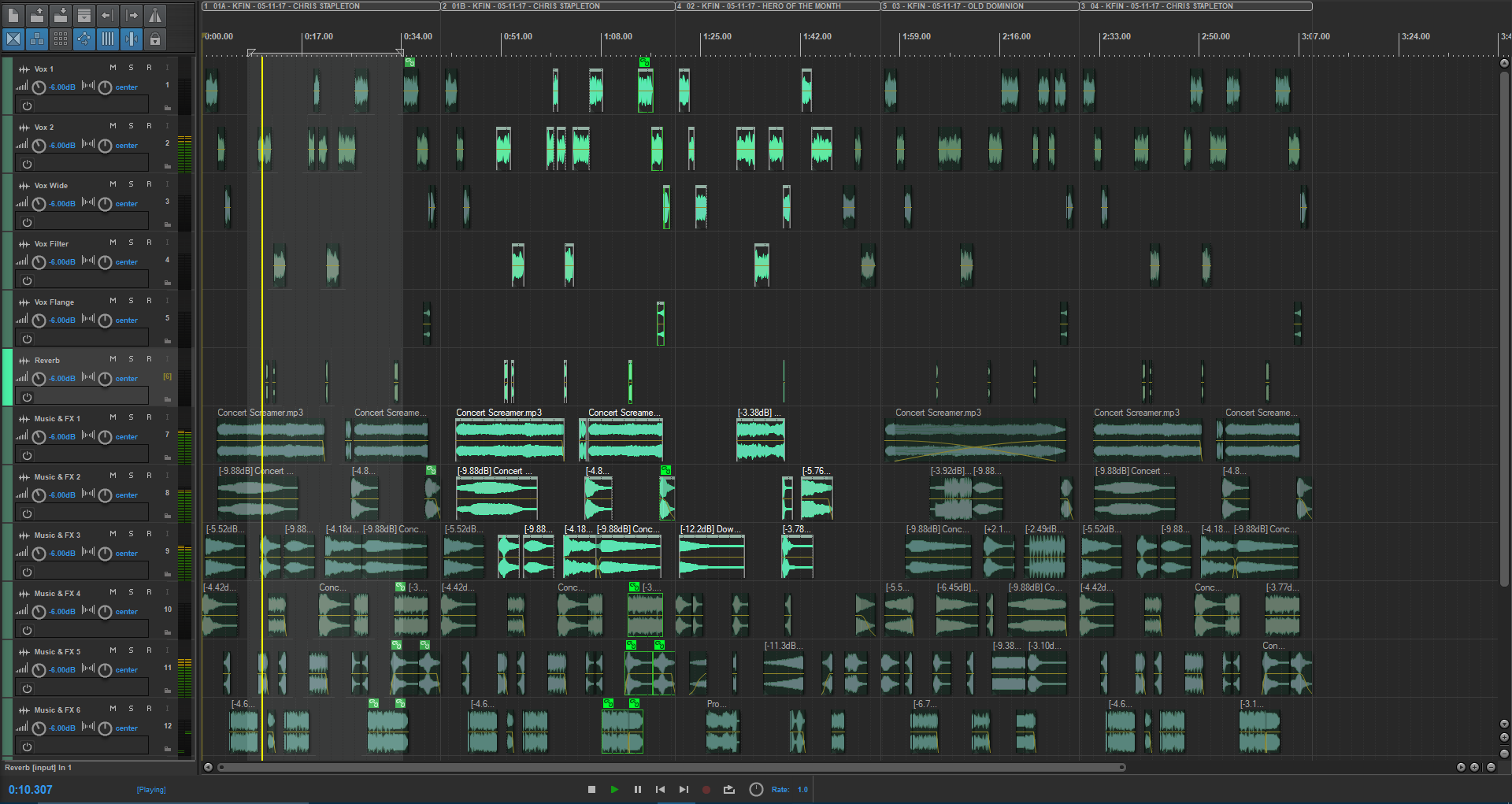Click the playback rate knob
The height and width of the screenshot is (804, 1512).
coord(756,789)
